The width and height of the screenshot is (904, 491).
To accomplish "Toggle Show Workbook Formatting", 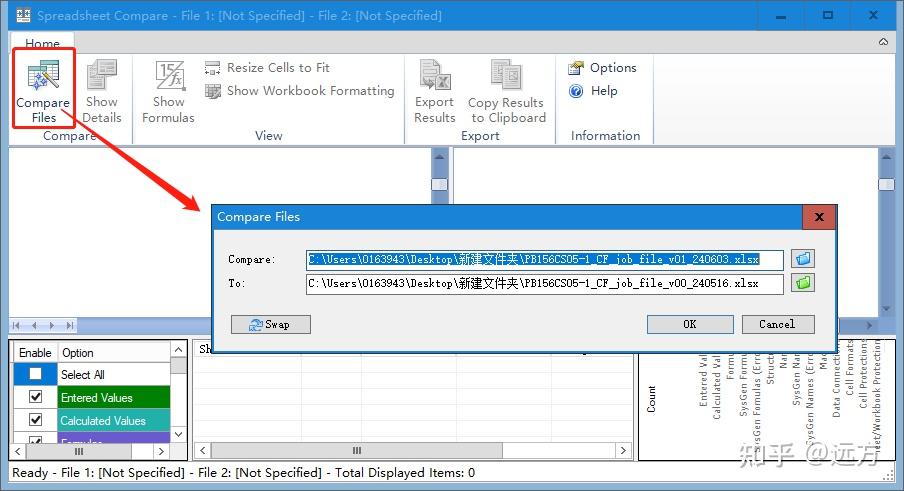I will pos(299,91).
